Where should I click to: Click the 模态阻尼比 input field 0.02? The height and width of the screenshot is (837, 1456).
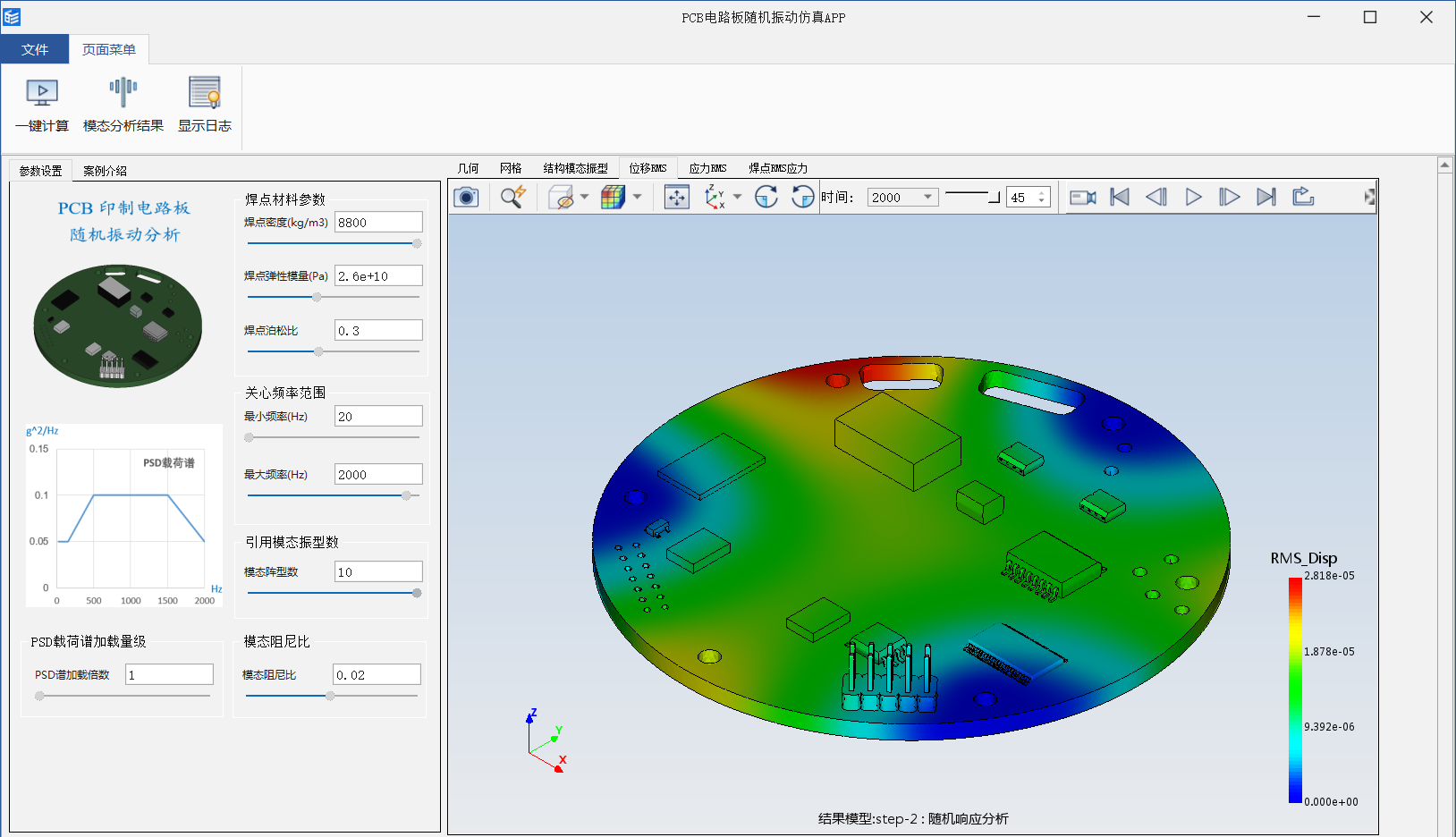pyautogui.click(x=377, y=674)
